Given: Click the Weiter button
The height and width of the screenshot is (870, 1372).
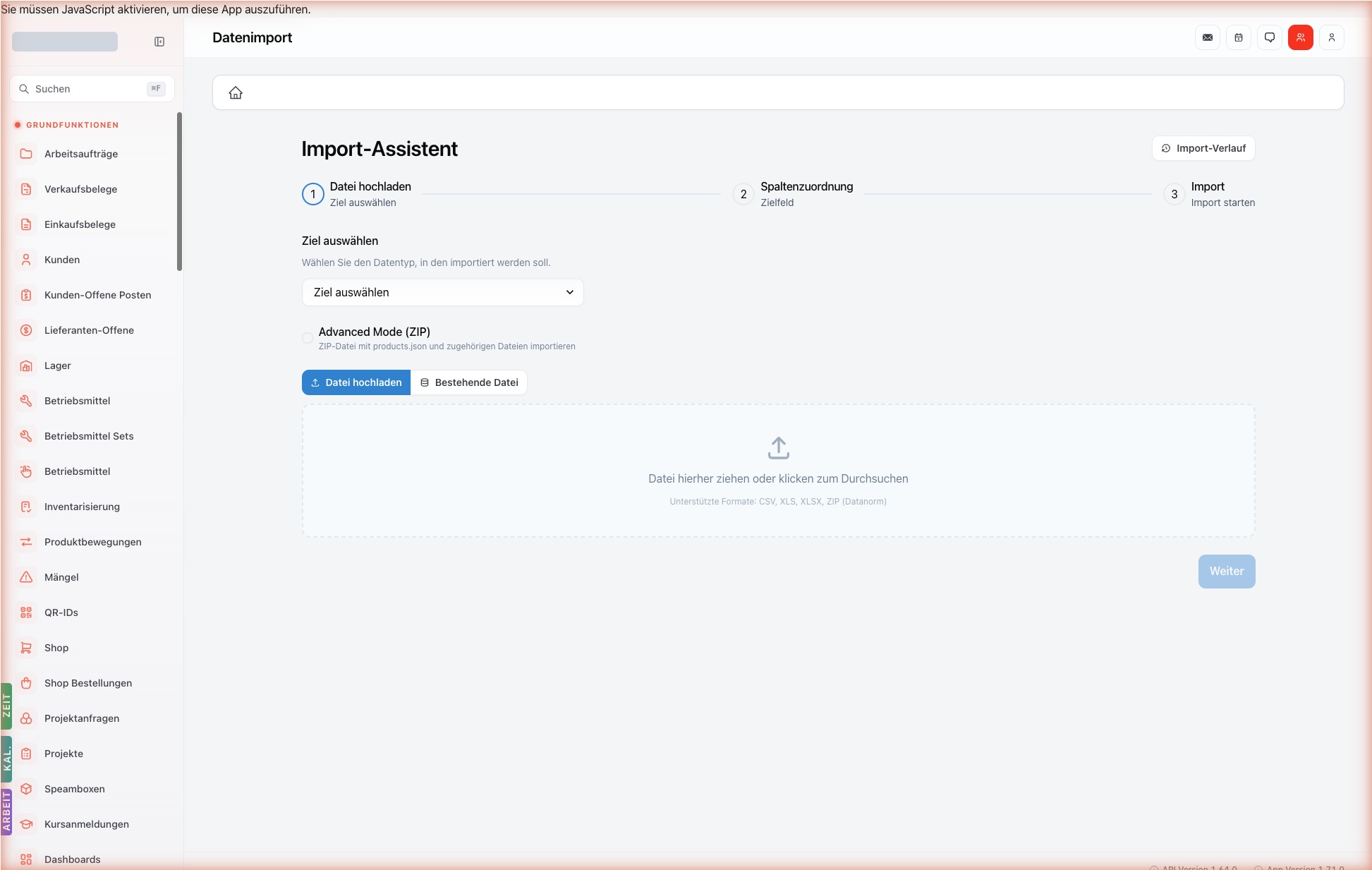Looking at the screenshot, I should tap(1227, 572).
